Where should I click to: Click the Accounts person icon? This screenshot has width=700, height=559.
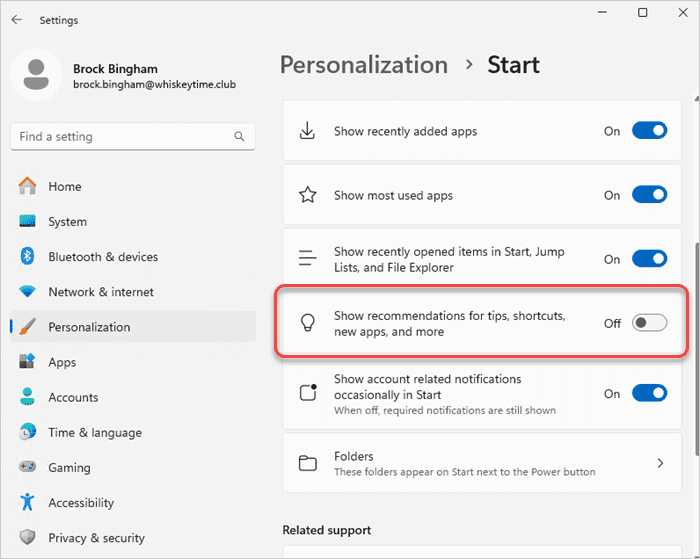(27, 396)
